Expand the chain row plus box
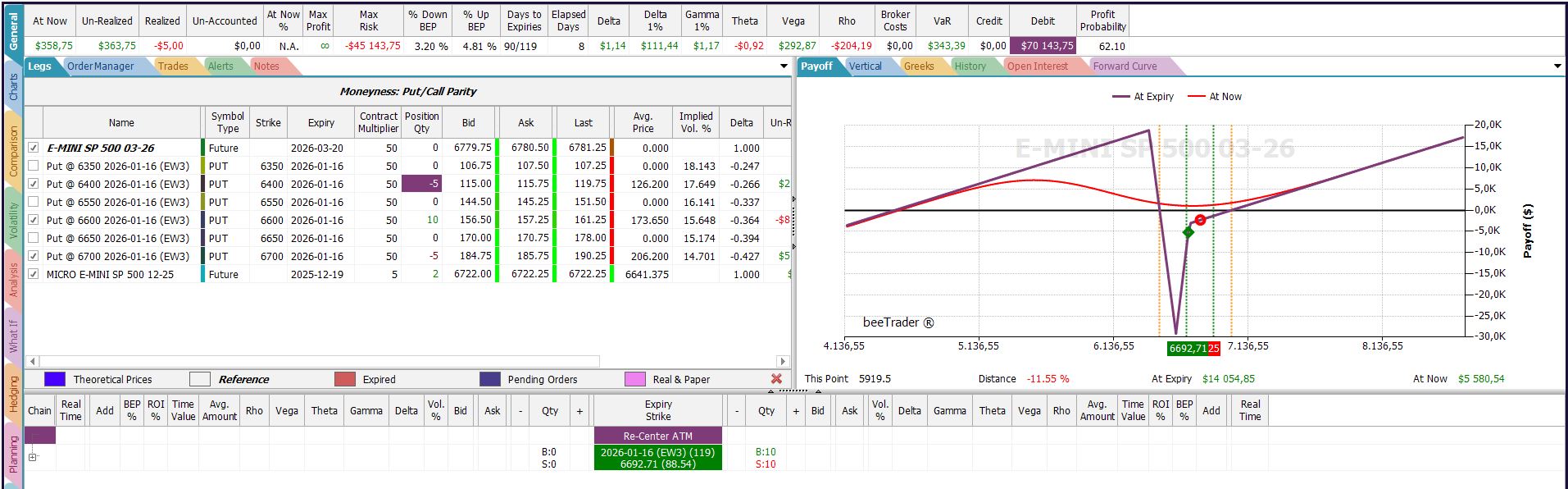1568x489 pixels. [33, 457]
